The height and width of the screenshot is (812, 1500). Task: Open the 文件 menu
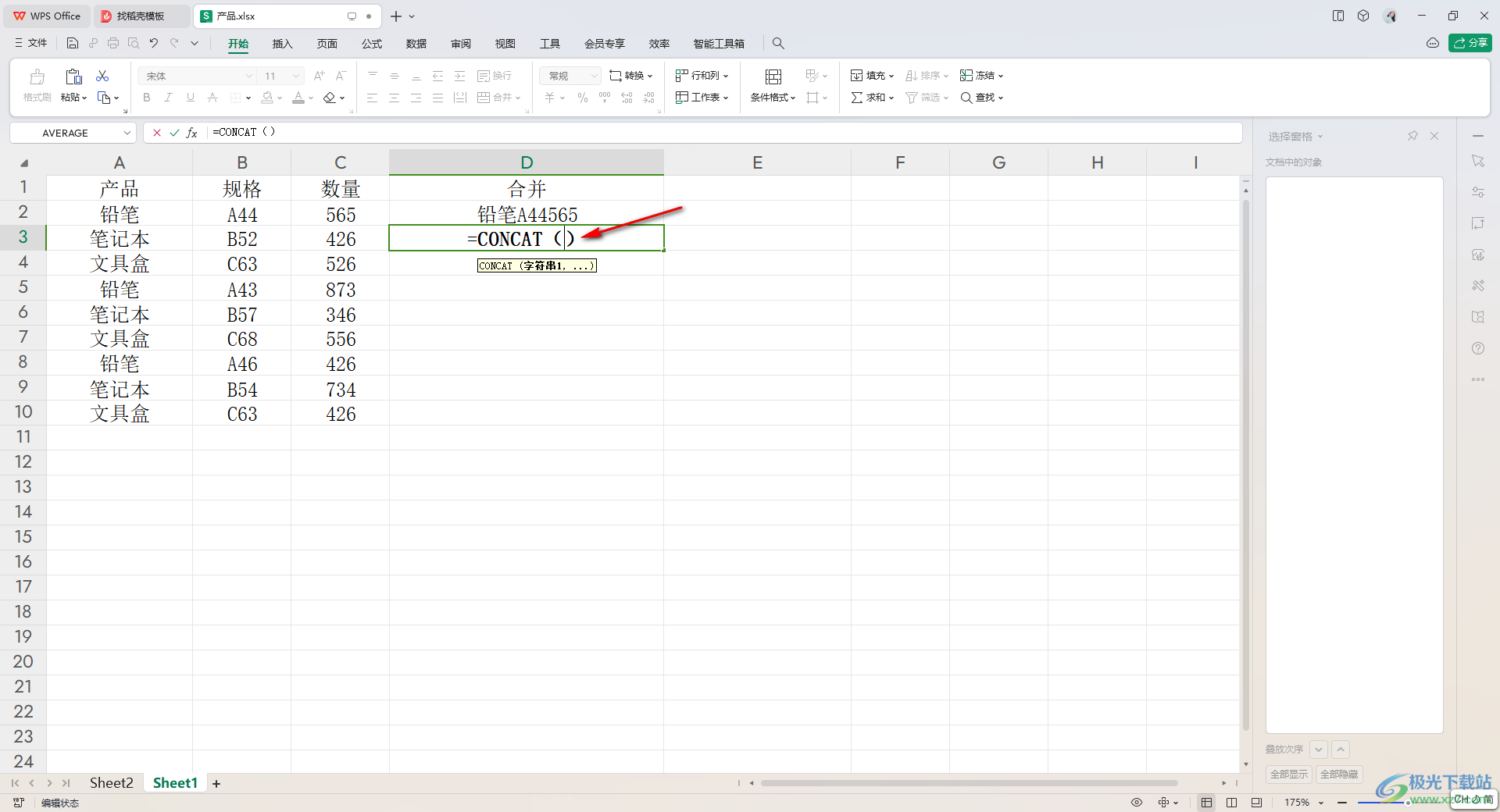point(31,43)
